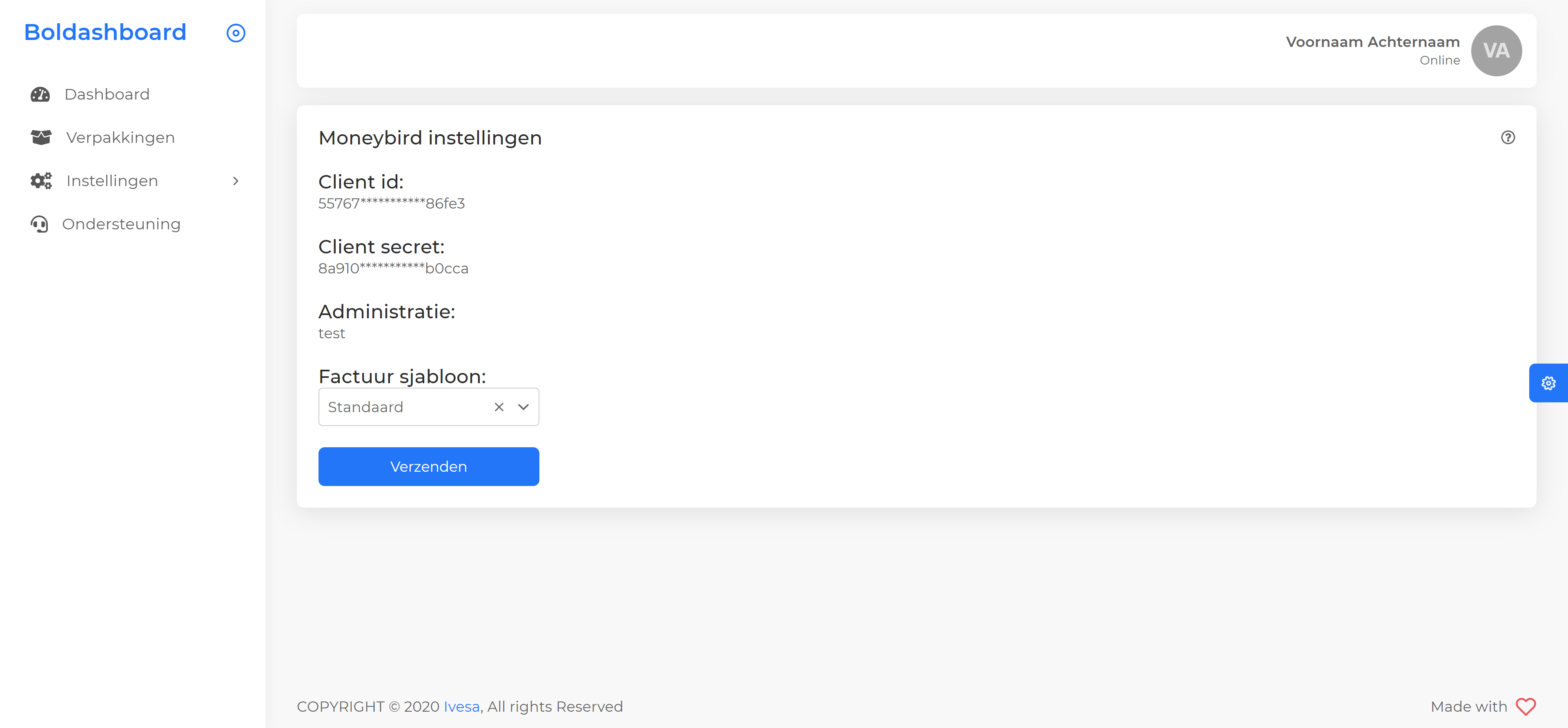Follow the Ivesa footer link
The width and height of the screenshot is (1568, 728).
[x=461, y=707]
